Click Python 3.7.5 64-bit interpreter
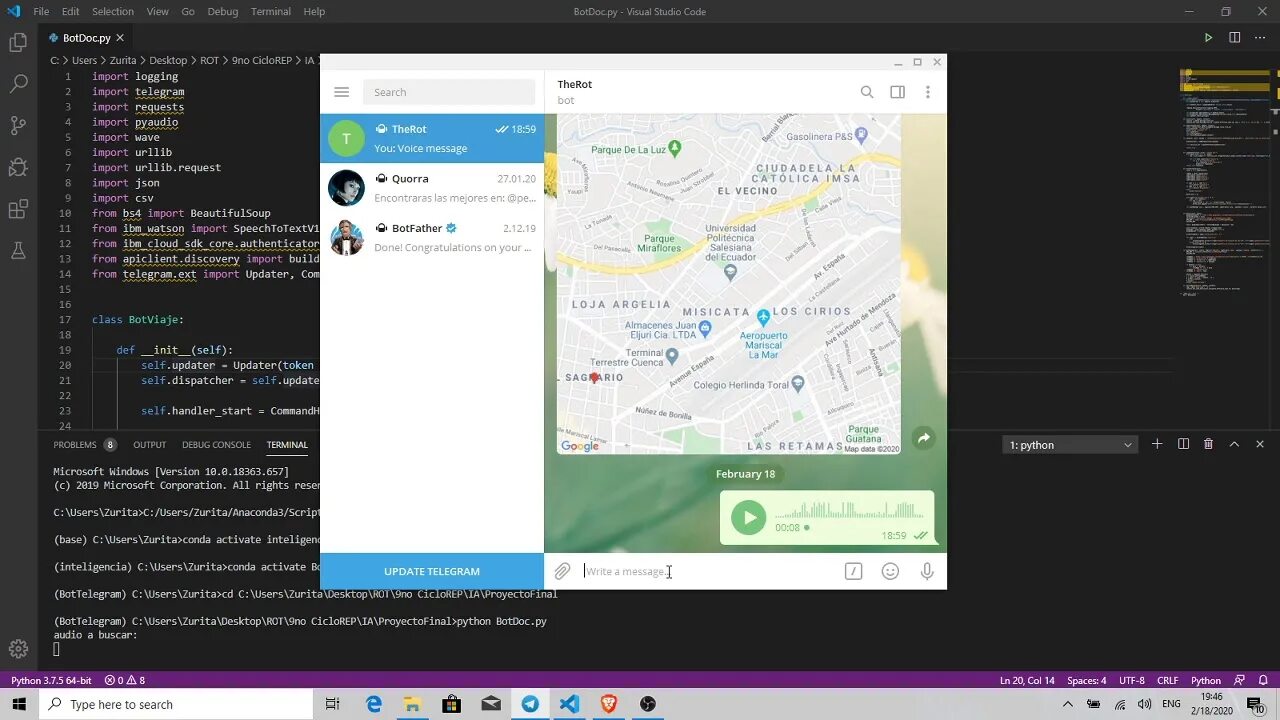Screen dimensions: 1280x720 coord(51,680)
